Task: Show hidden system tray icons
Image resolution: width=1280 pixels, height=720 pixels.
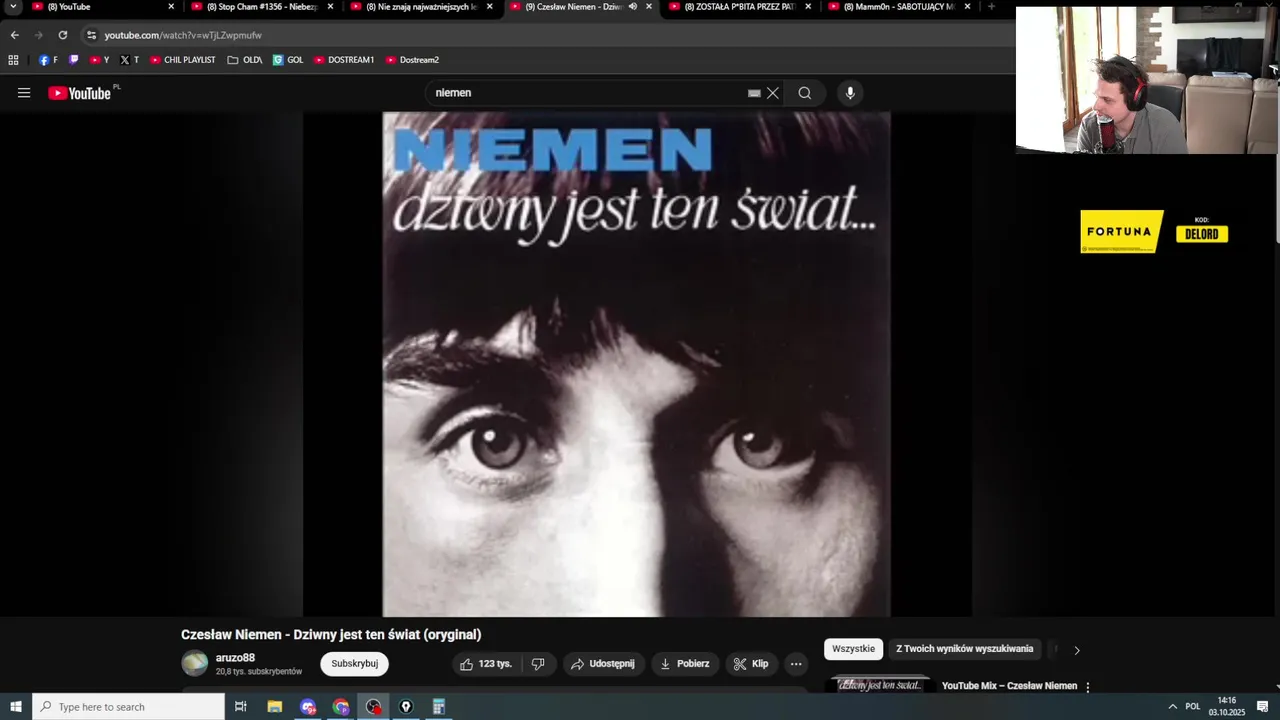Action: point(1173,706)
